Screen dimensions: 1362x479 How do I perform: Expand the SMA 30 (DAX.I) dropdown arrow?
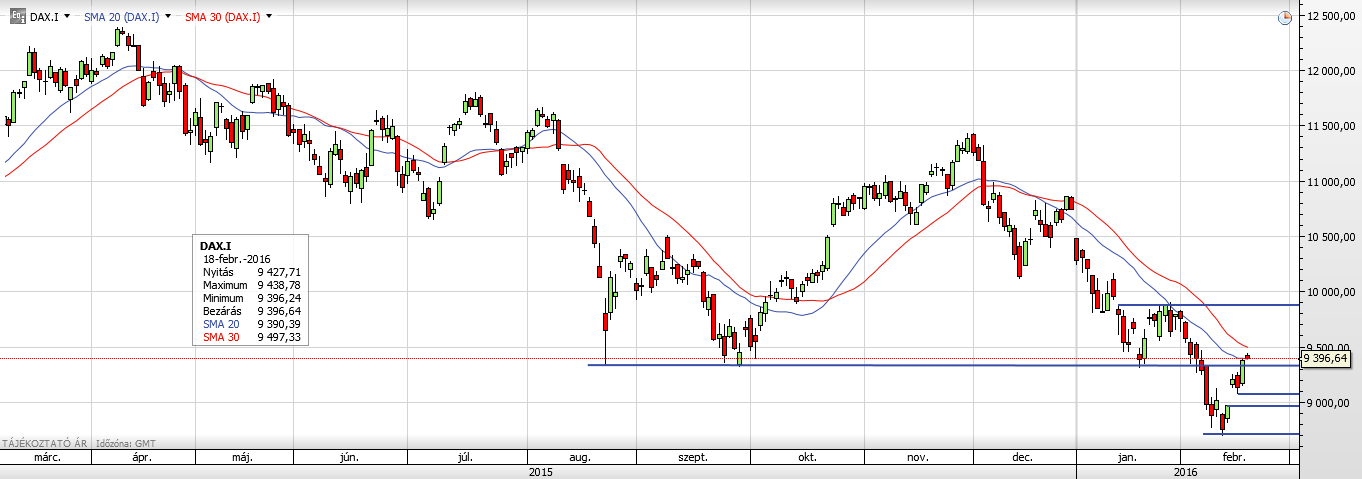[x=268, y=16]
